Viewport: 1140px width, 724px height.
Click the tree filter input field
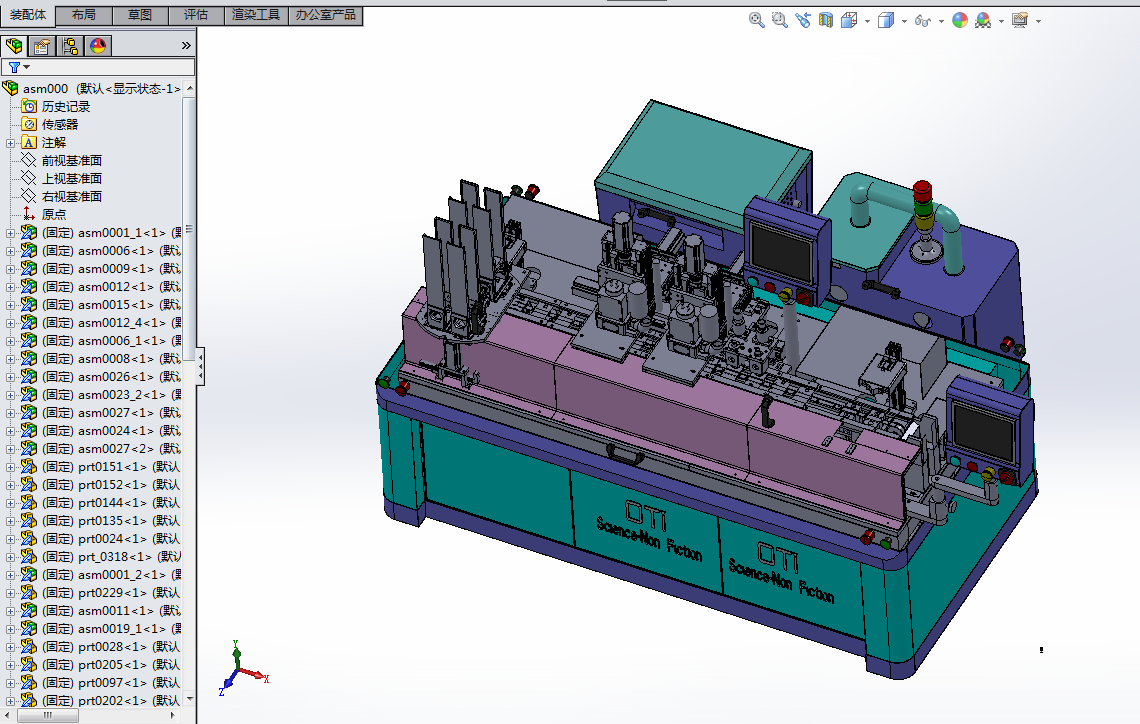click(x=98, y=67)
